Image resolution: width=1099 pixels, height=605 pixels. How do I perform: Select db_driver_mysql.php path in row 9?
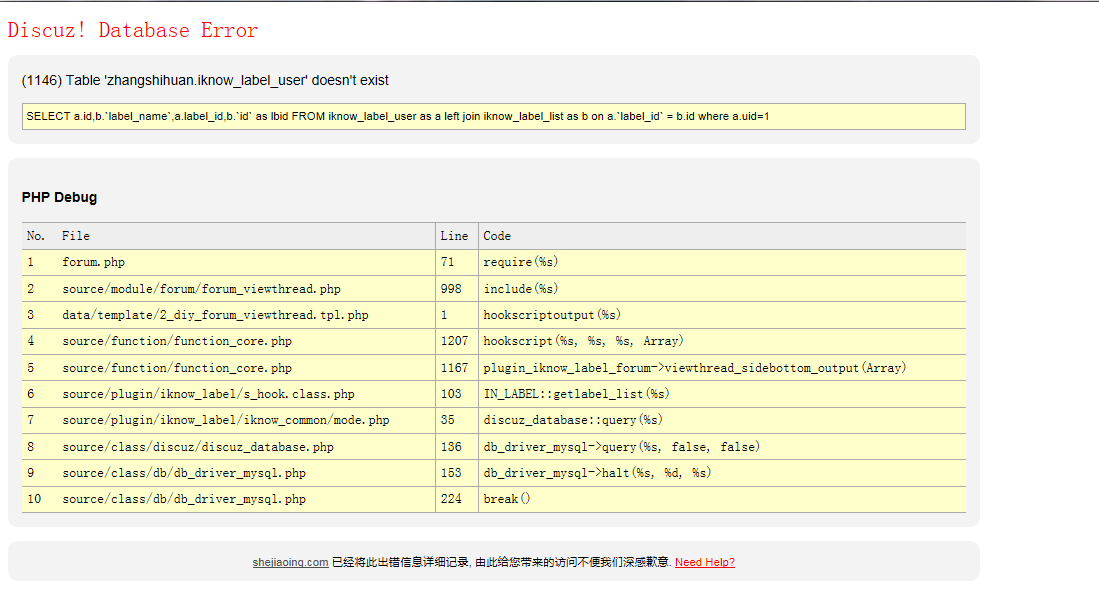click(184, 473)
